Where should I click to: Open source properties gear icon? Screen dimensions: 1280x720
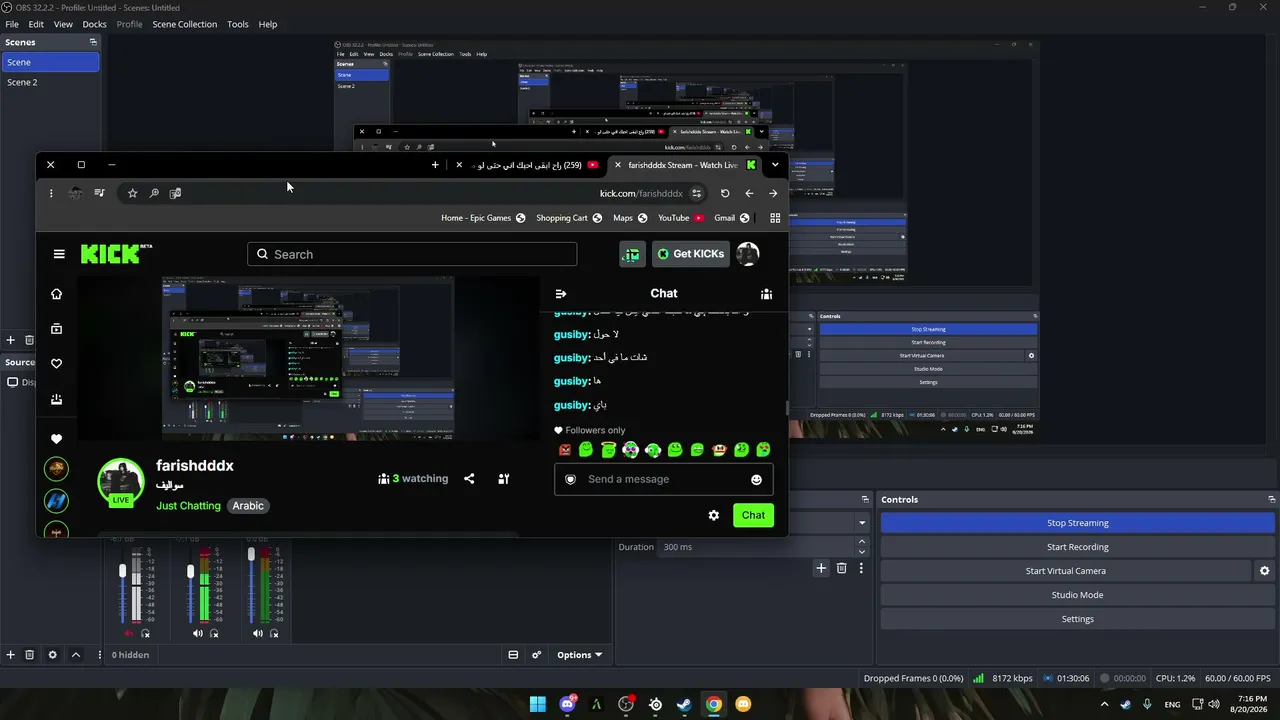(x=53, y=655)
